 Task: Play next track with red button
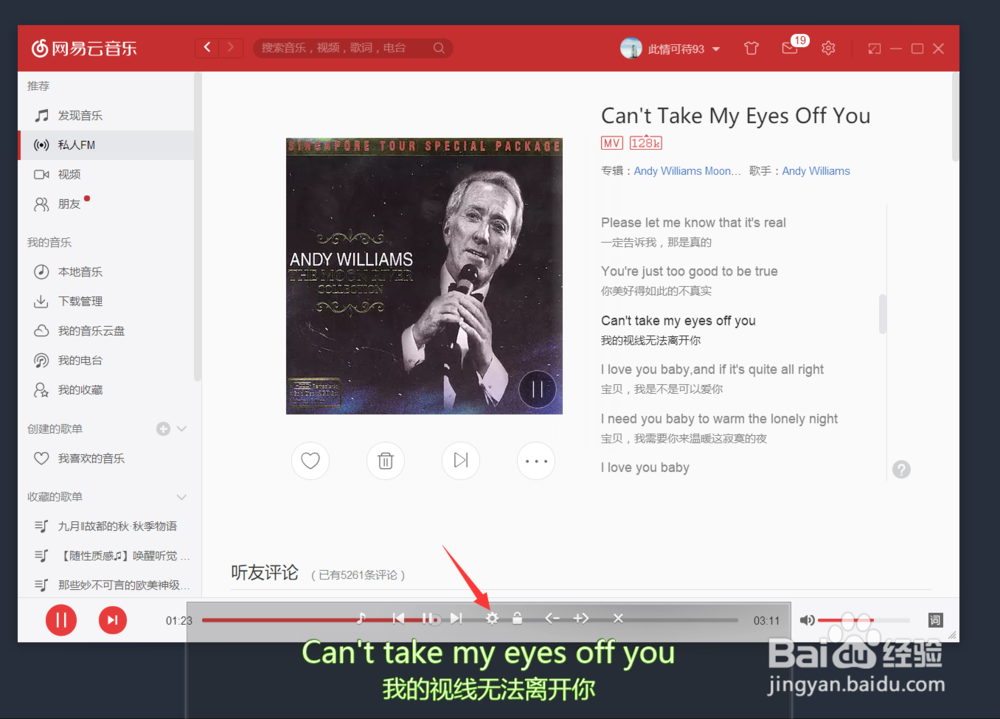(x=112, y=620)
